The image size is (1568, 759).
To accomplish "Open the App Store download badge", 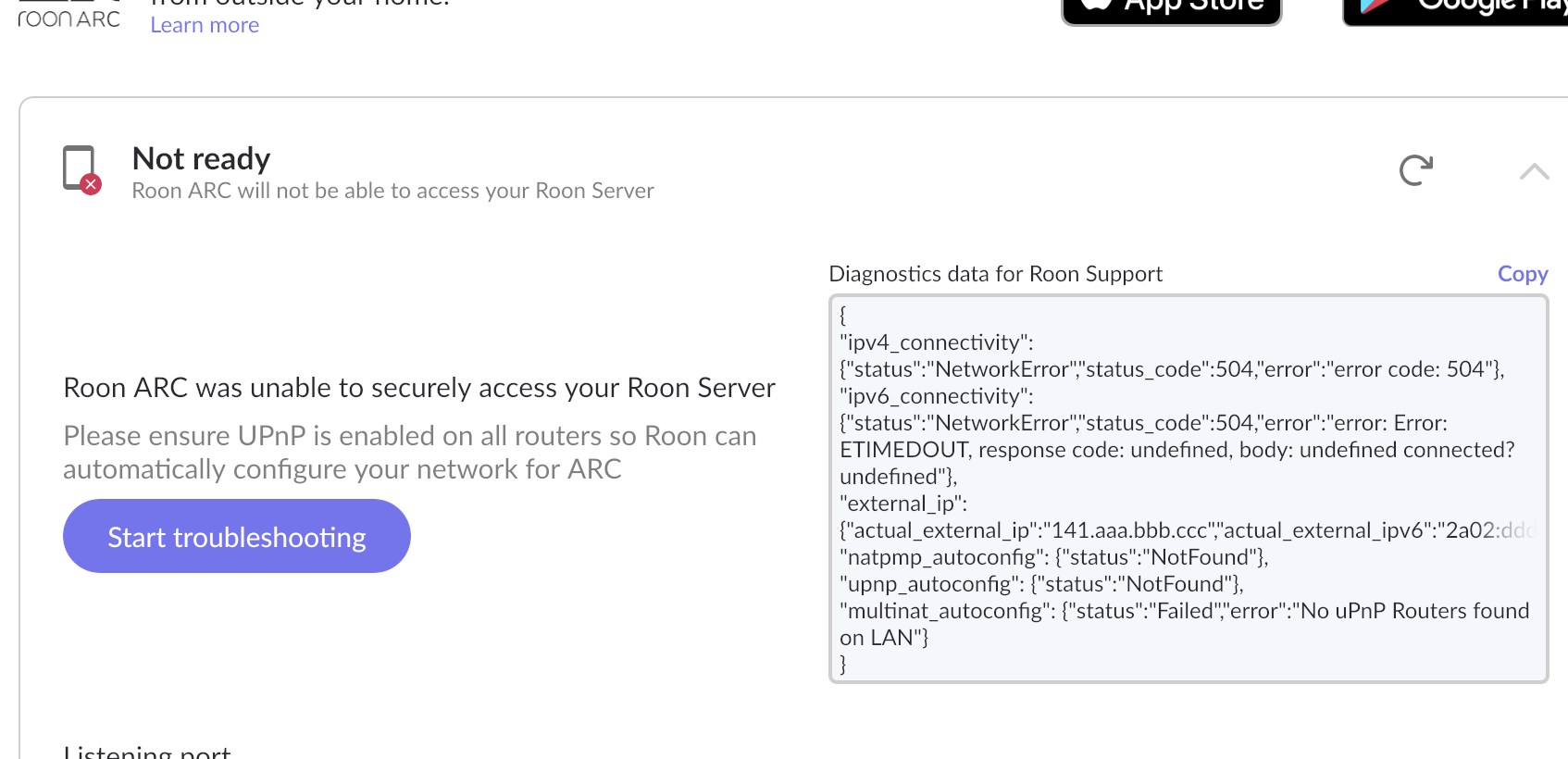I will 1171,9.
